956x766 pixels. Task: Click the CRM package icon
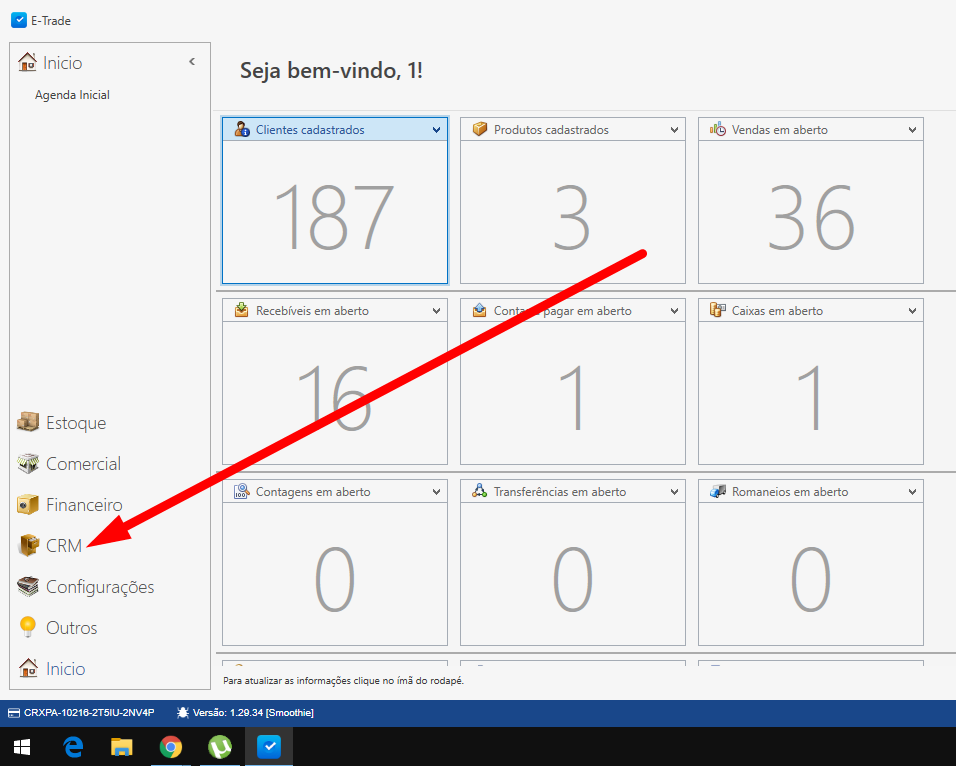(28, 545)
